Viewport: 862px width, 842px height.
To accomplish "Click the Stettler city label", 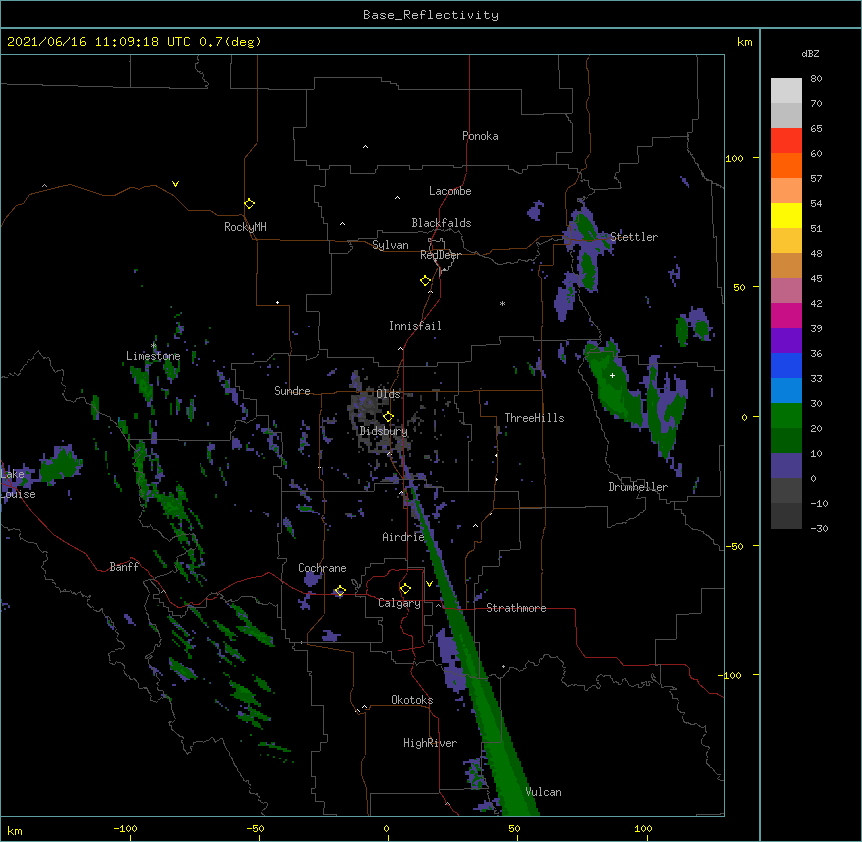I will click(634, 237).
